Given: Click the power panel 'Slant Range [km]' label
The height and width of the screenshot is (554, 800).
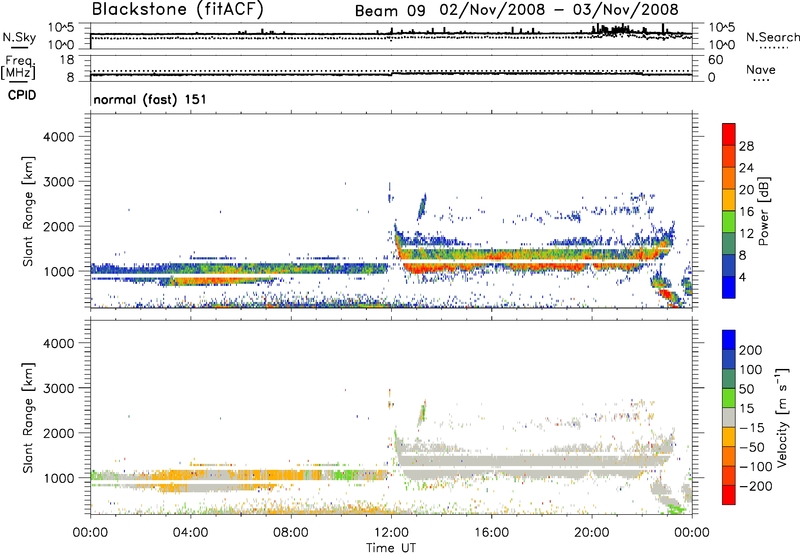Looking at the screenshot, I should click(28, 211).
